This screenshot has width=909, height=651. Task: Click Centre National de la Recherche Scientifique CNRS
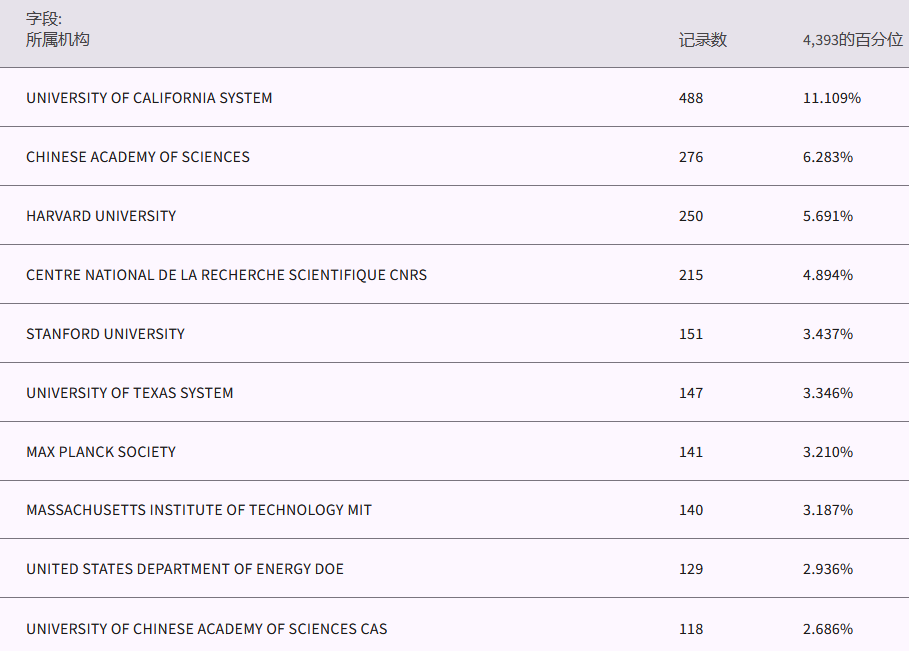click(x=226, y=275)
